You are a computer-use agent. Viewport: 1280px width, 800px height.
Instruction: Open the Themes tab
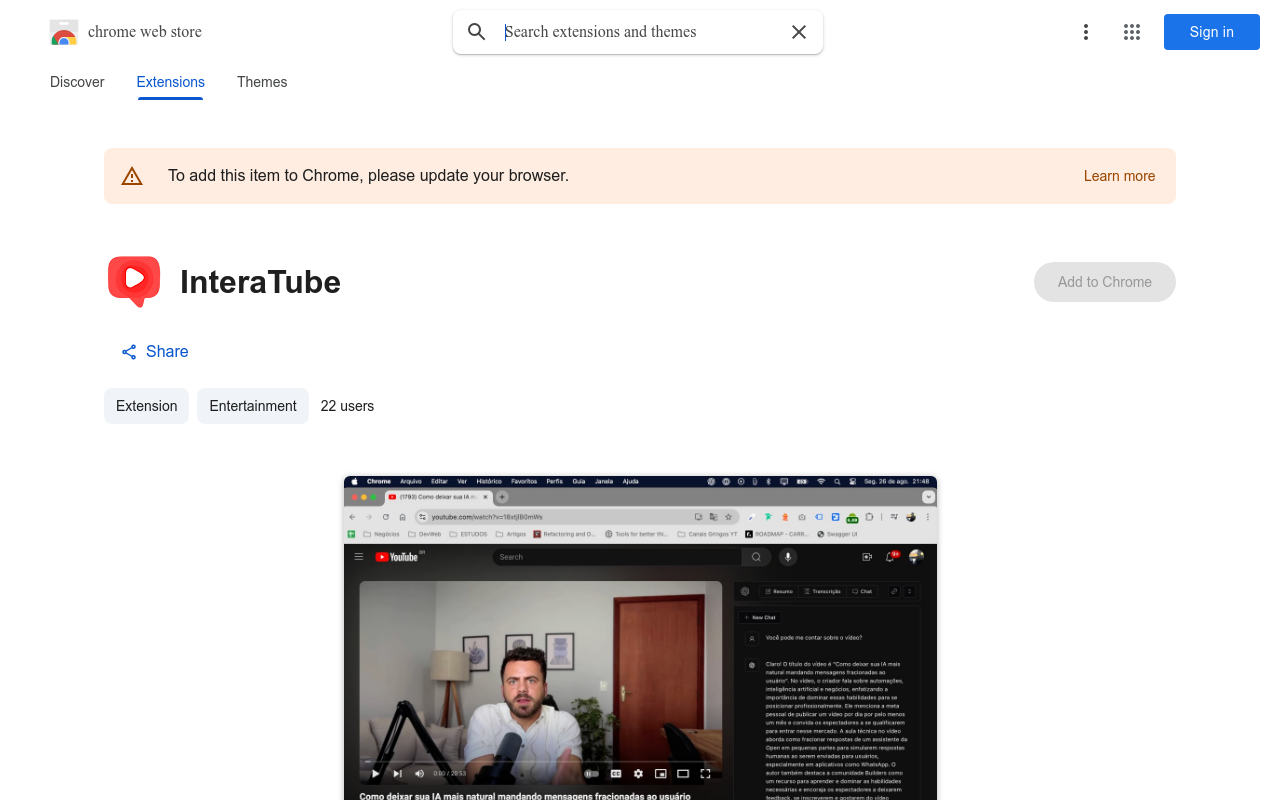(x=262, y=82)
